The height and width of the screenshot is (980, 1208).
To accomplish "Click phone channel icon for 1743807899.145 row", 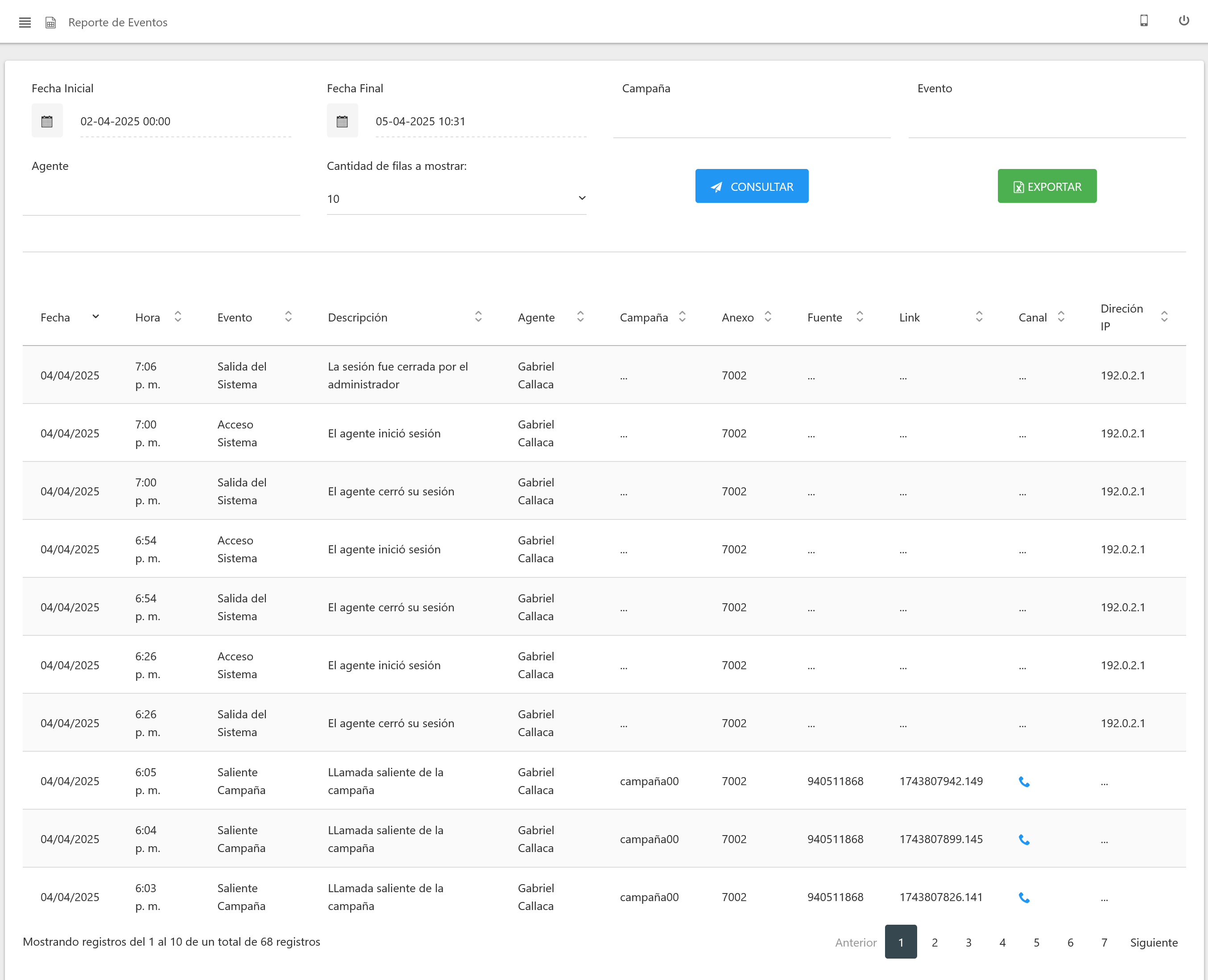I will 1024,840.
